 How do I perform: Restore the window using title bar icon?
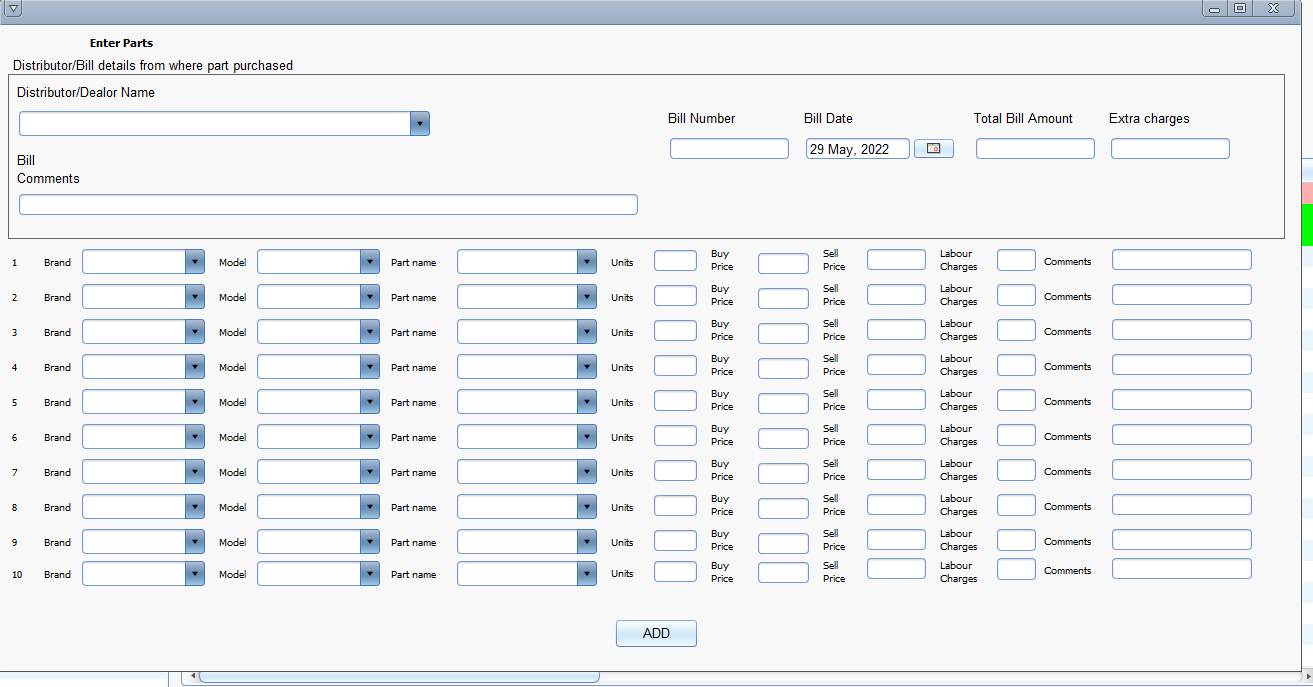tap(1240, 8)
